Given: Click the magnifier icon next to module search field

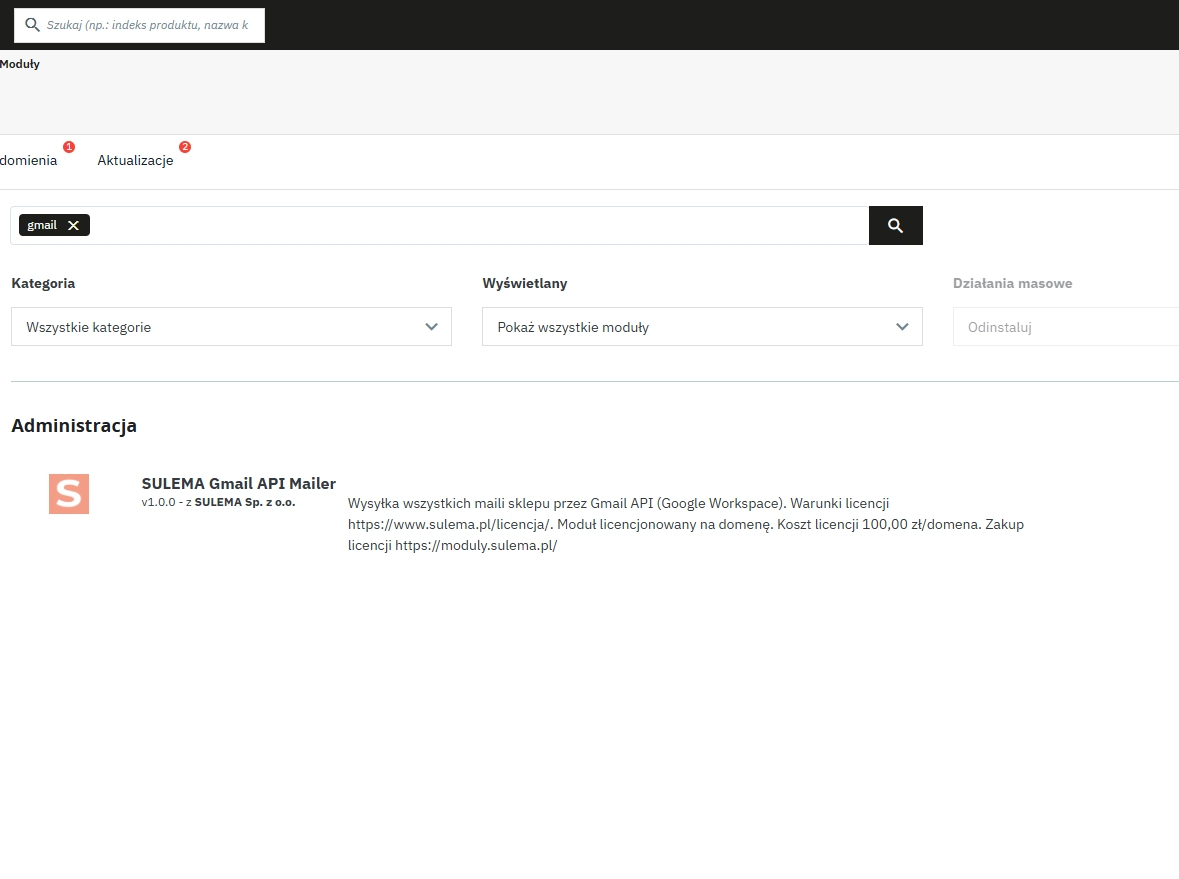Looking at the screenshot, I should pyautogui.click(x=895, y=225).
